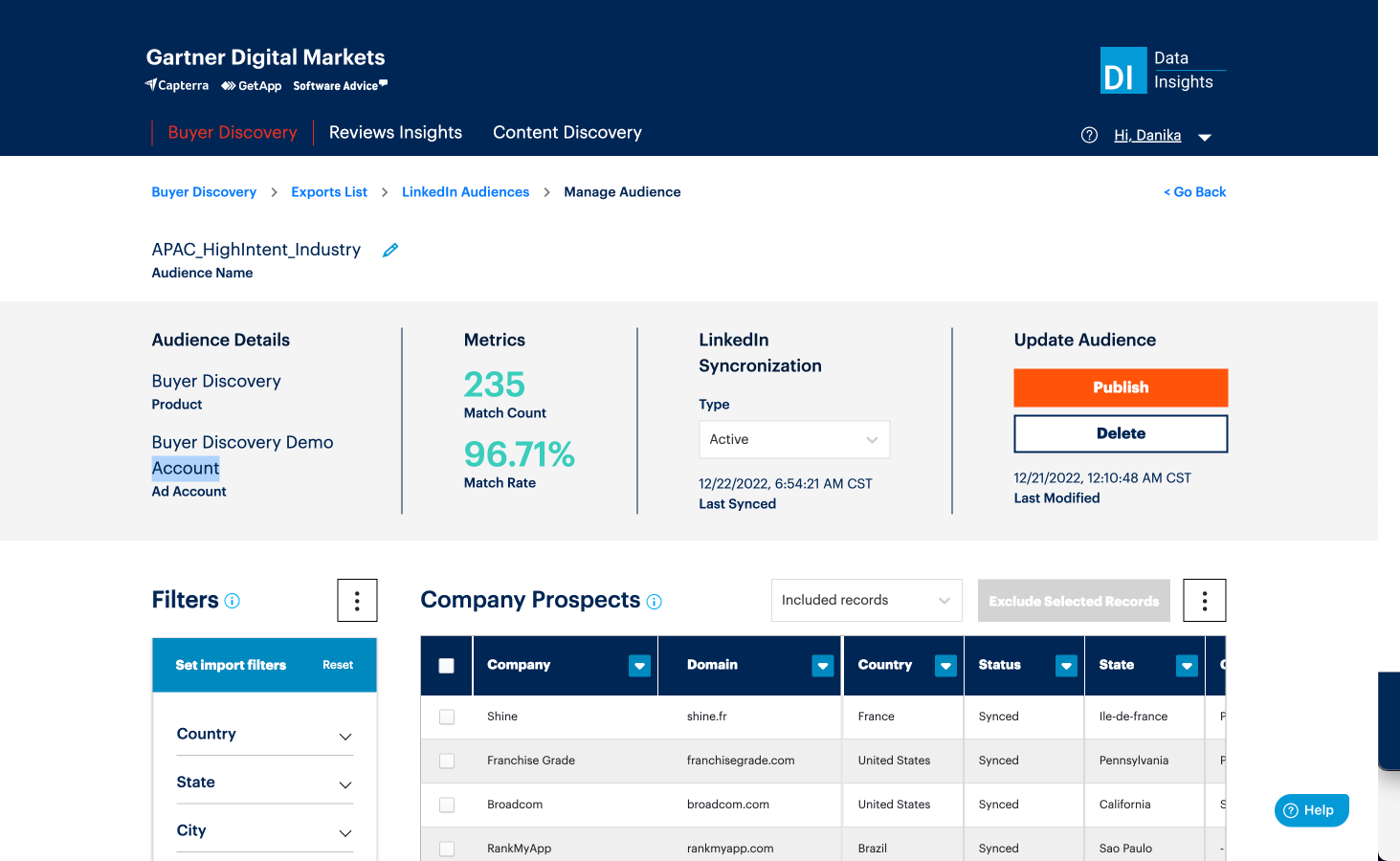Click the Go Back link

point(1194,191)
